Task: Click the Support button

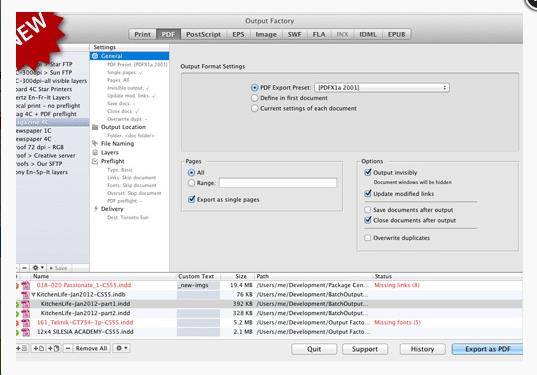Action: pyautogui.click(x=365, y=349)
